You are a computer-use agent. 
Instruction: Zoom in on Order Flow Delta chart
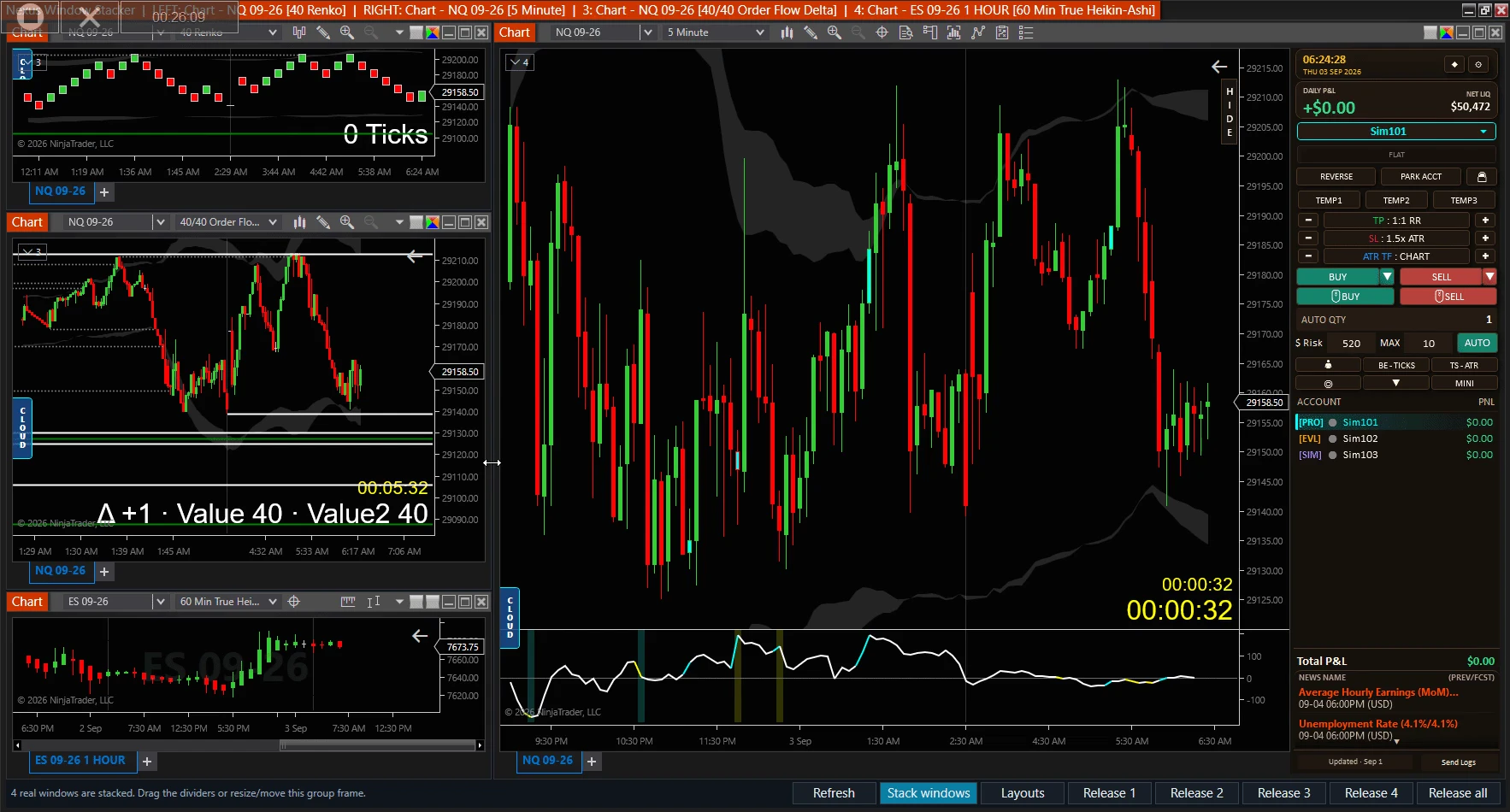pyautogui.click(x=347, y=222)
